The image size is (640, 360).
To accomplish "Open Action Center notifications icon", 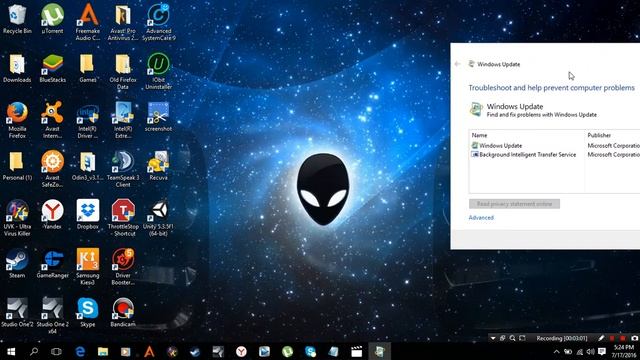I will coord(602,351).
